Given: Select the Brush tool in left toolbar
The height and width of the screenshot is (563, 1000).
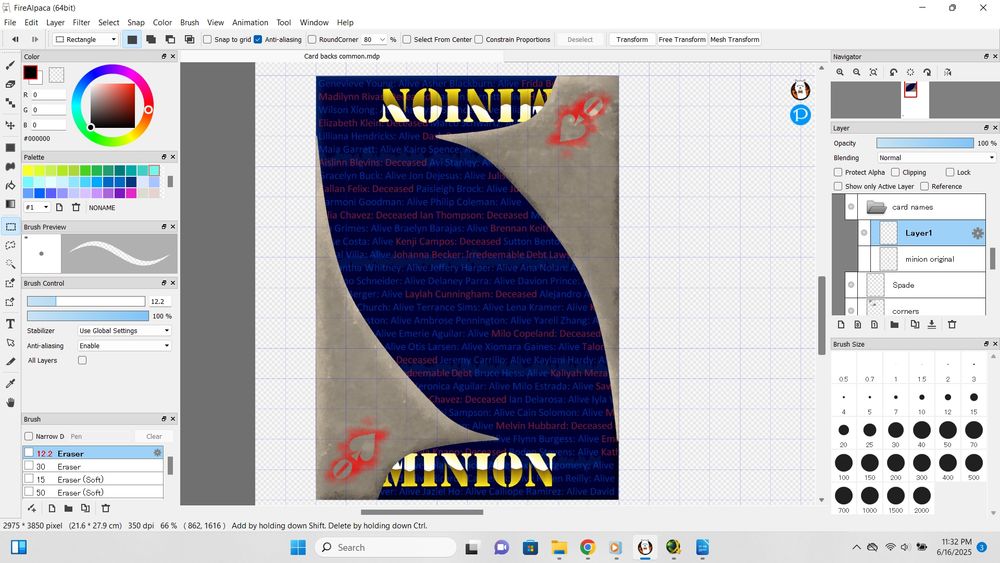Looking at the screenshot, I should [x=10, y=65].
